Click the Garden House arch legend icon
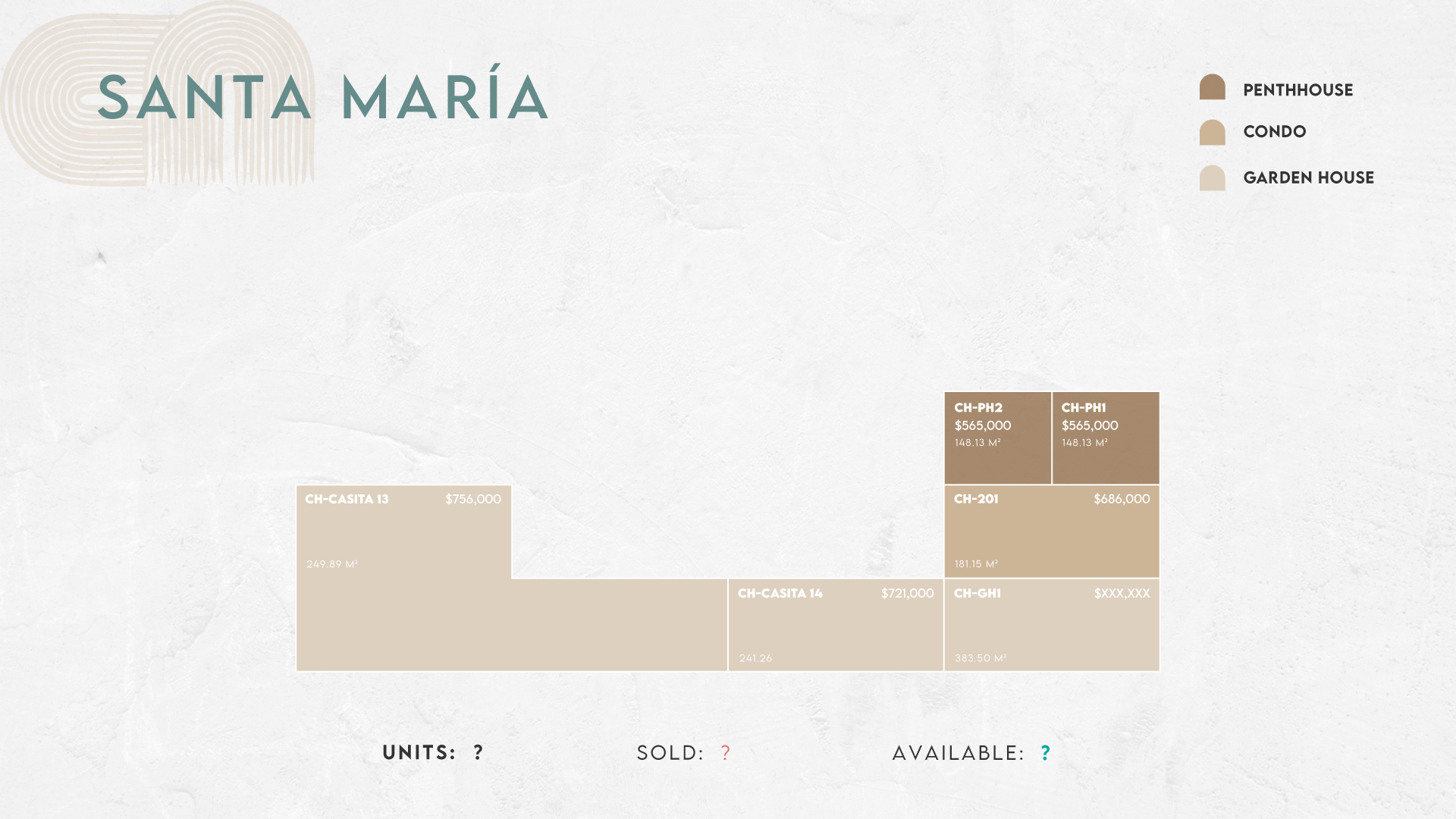Screen dimensions: 1456x819 [x=1212, y=178]
